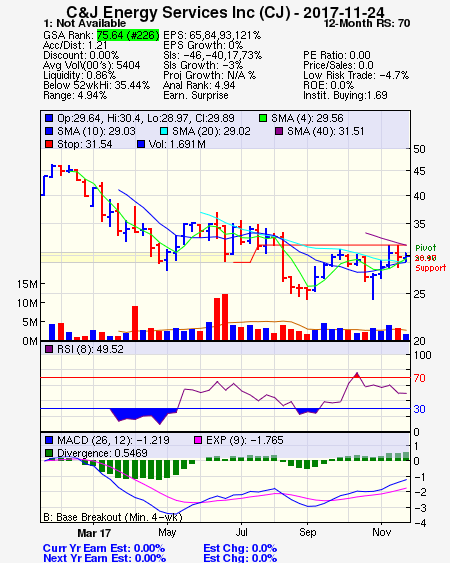Viewport: 450px width, 563px height.
Task: Click the blue SMA (10) legend swatch
Action: pyautogui.click(x=49, y=131)
